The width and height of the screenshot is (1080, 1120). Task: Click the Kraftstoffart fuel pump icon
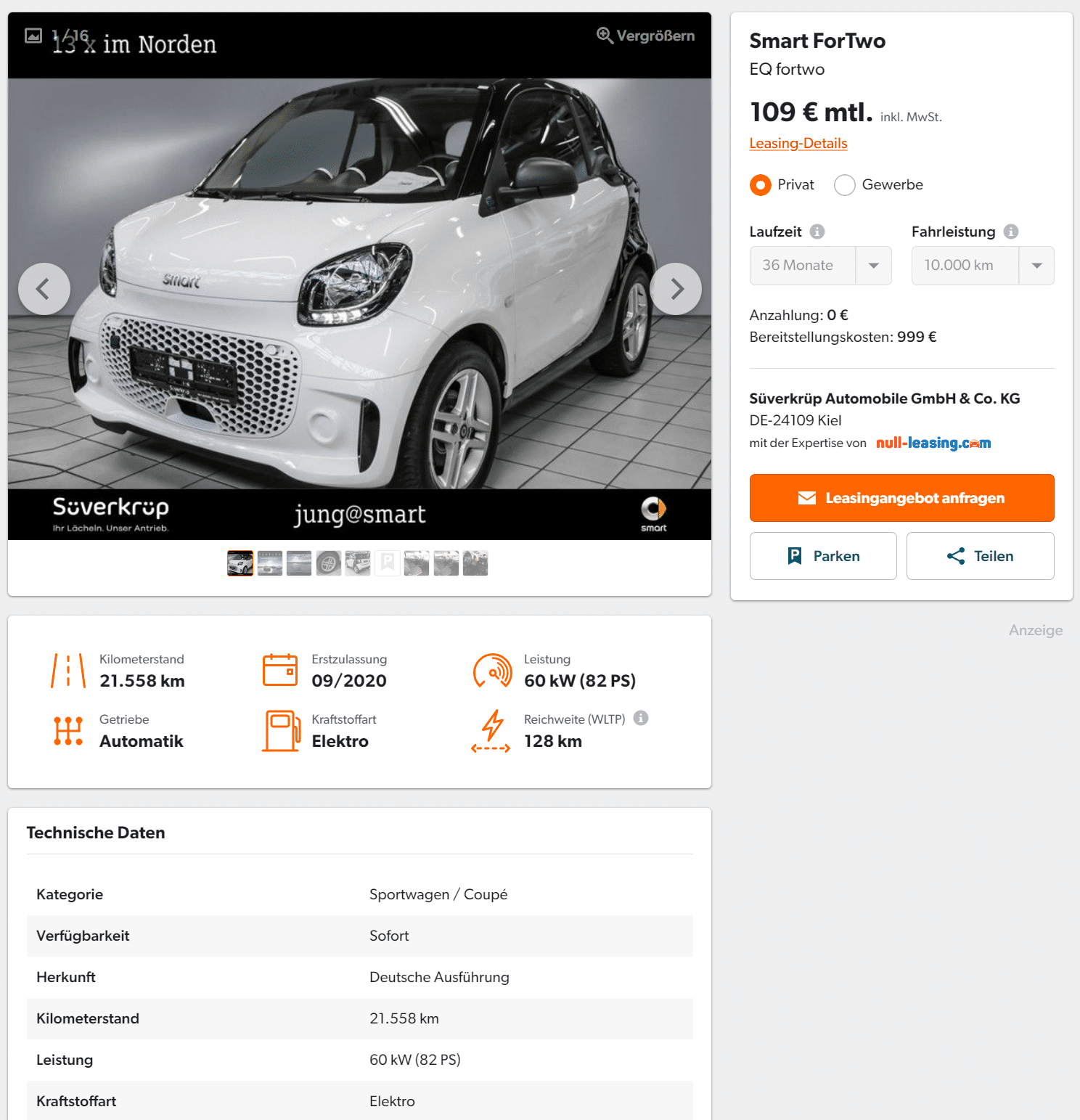282,731
